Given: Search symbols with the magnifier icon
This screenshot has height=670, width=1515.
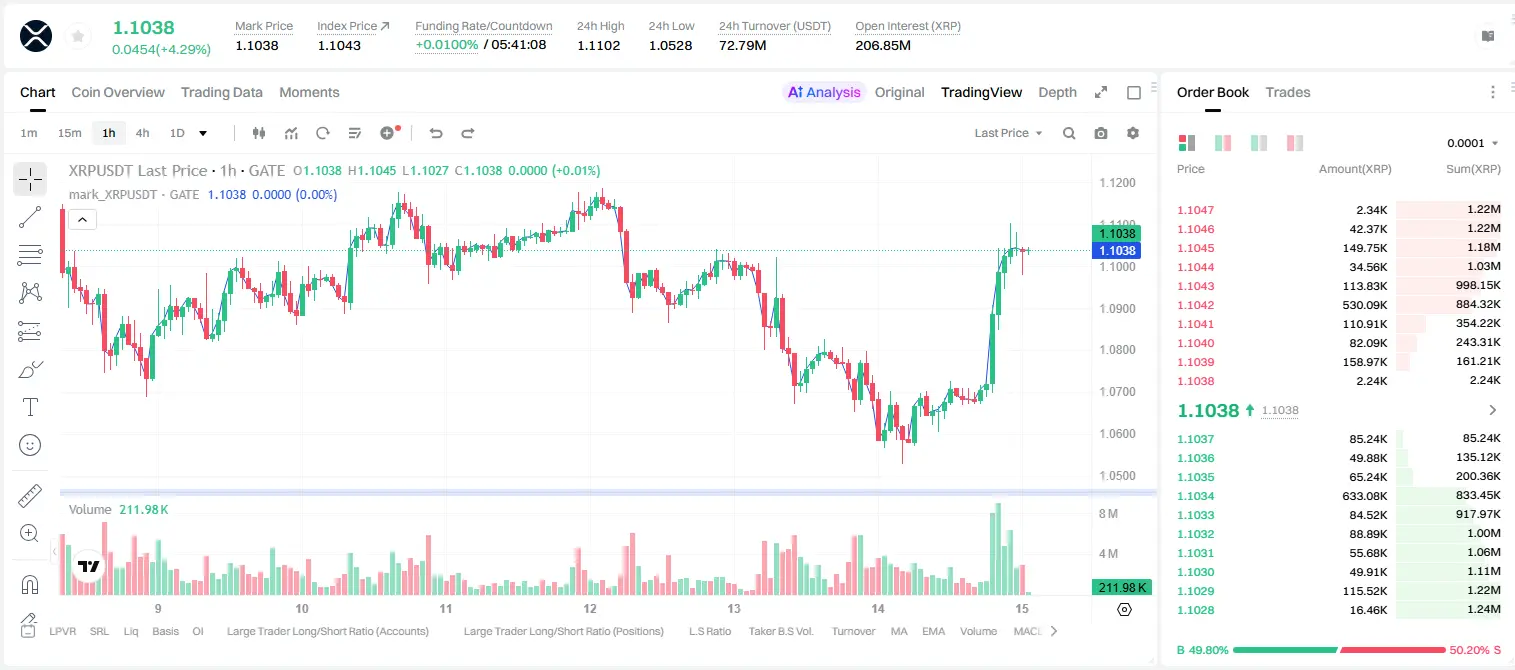Looking at the screenshot, I should (x=1069, y=133).
